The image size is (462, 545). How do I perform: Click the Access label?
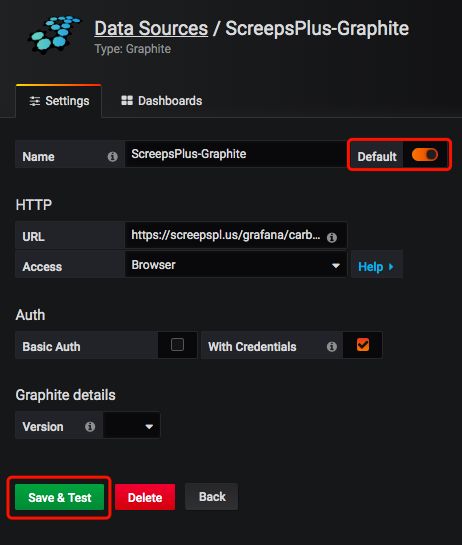pyautogui.click(x=42, y=267)
